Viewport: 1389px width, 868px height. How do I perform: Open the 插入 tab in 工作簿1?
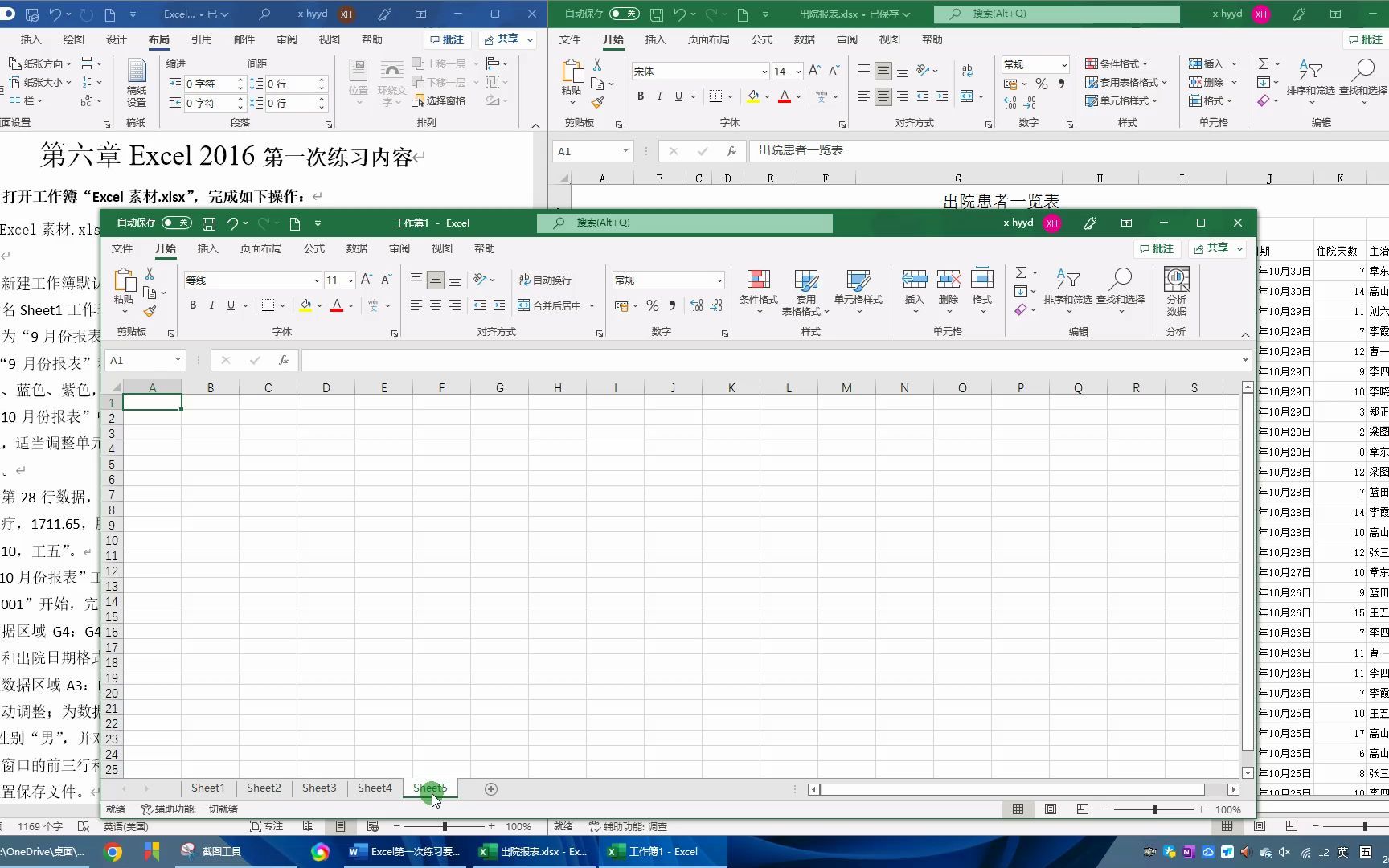pos(208,248)
